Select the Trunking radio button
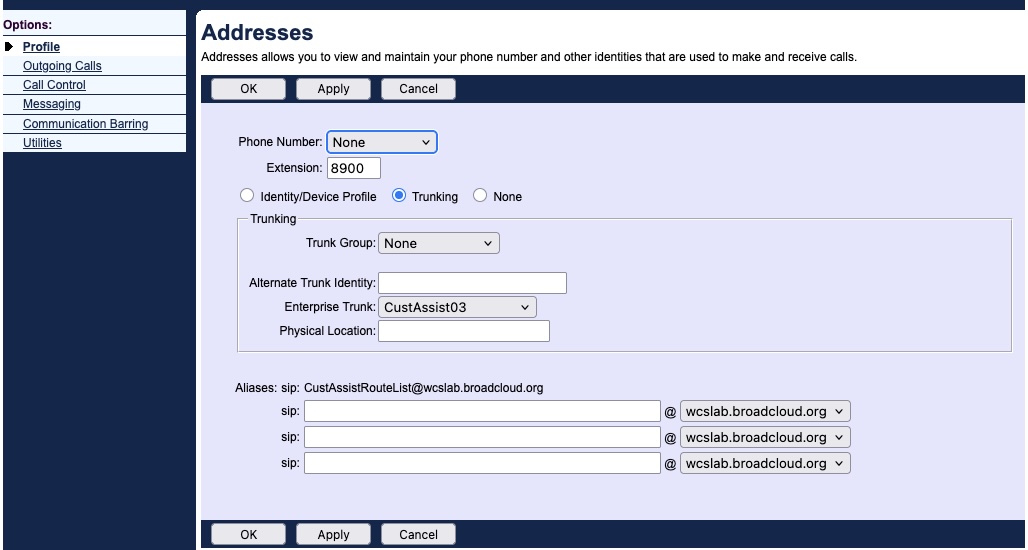The height and width of the screenshot is (550, 1028). point(399,195)
